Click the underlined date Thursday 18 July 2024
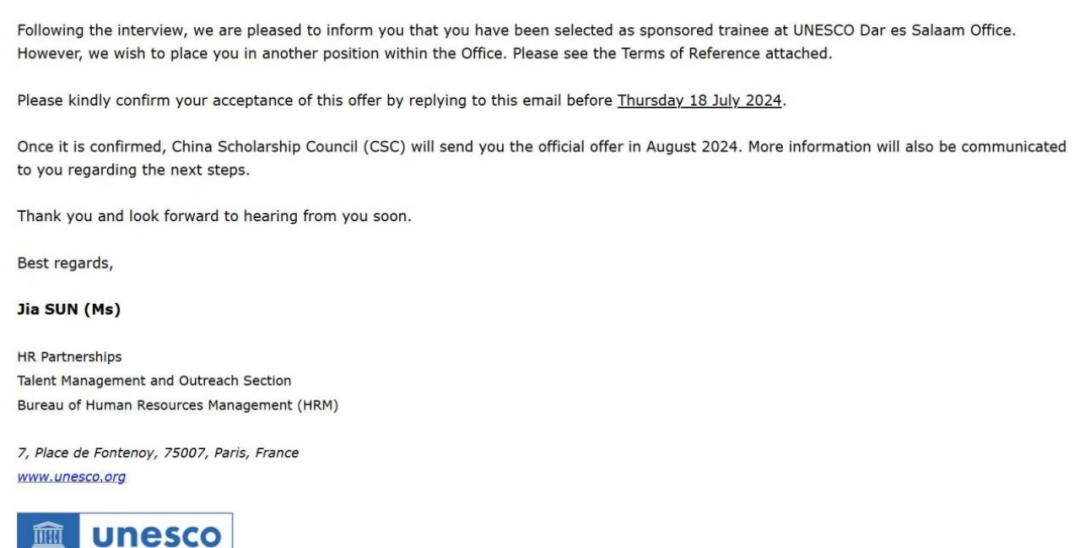The height and width of the screenshot is (548, 1080). (699, 100)
